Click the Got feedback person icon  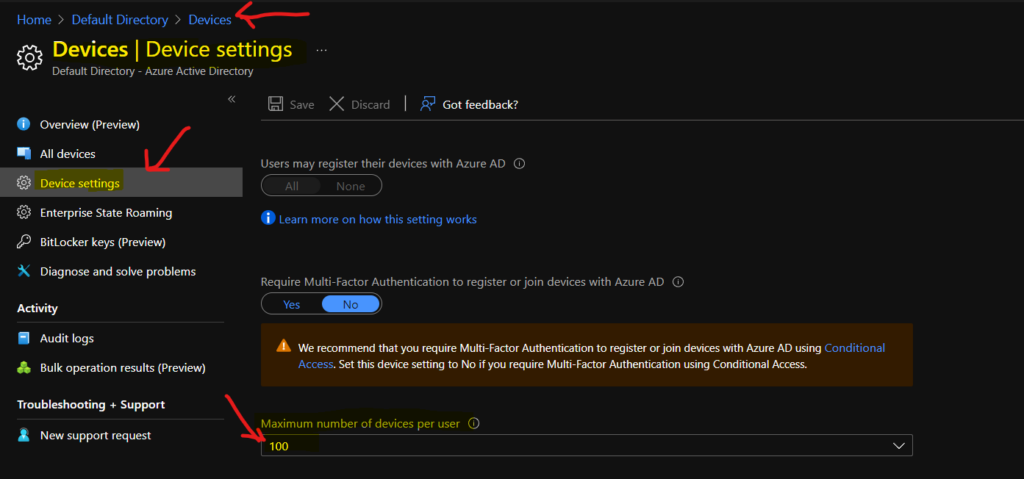tap(428, 105)
